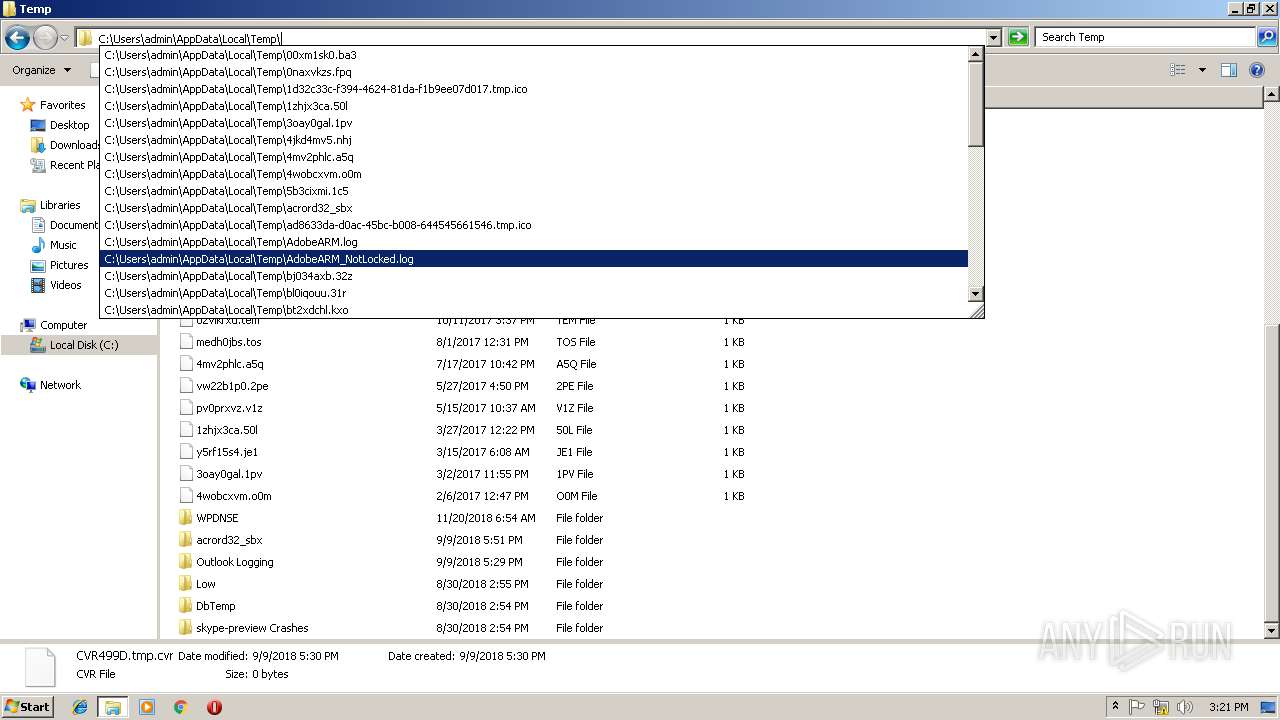Open Desktop in Favorites

(x=69, y=125)
